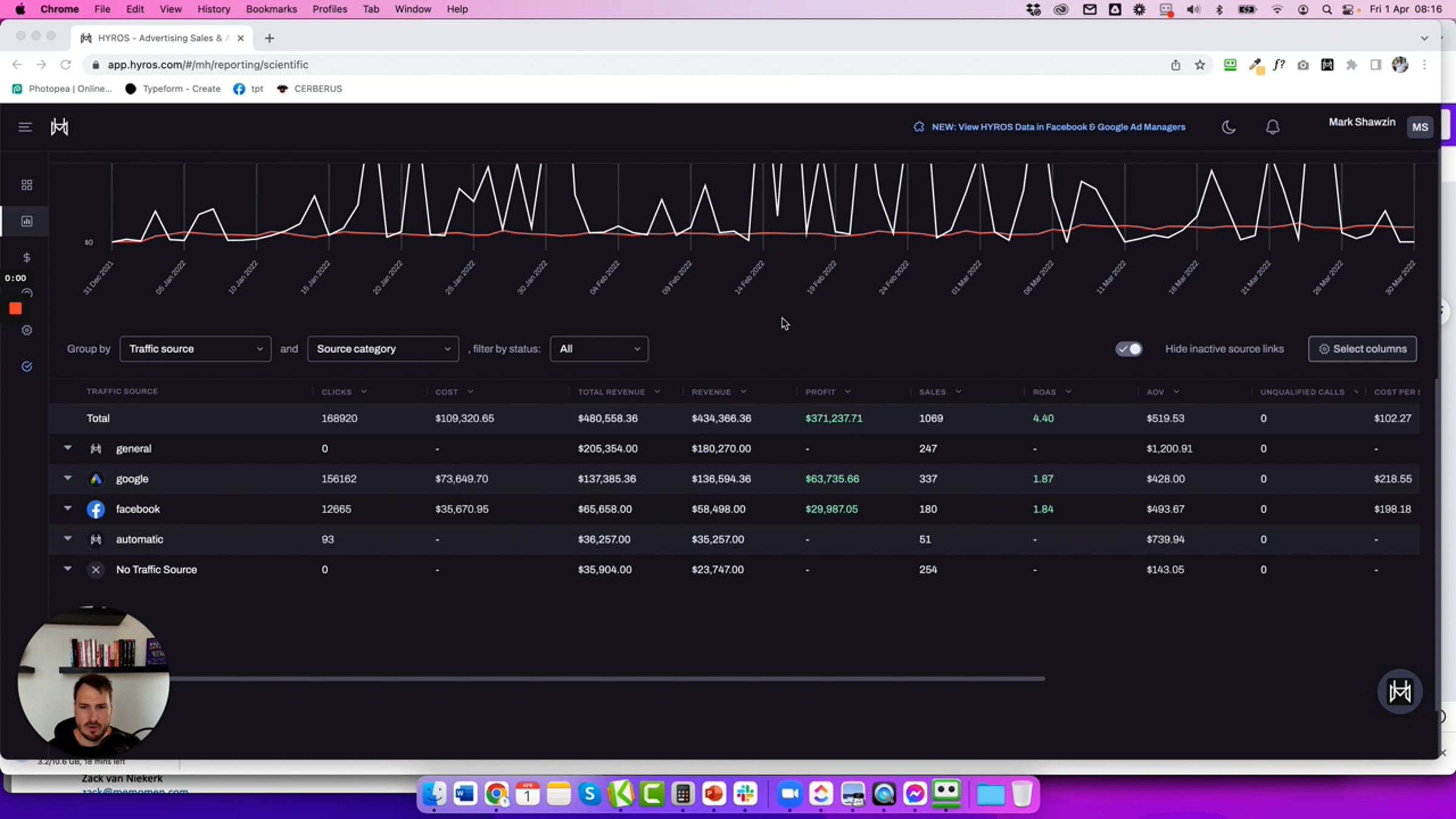
Task: Sort by the Profit column arrow
Action: pyautogui.click(x=848, y=392)
